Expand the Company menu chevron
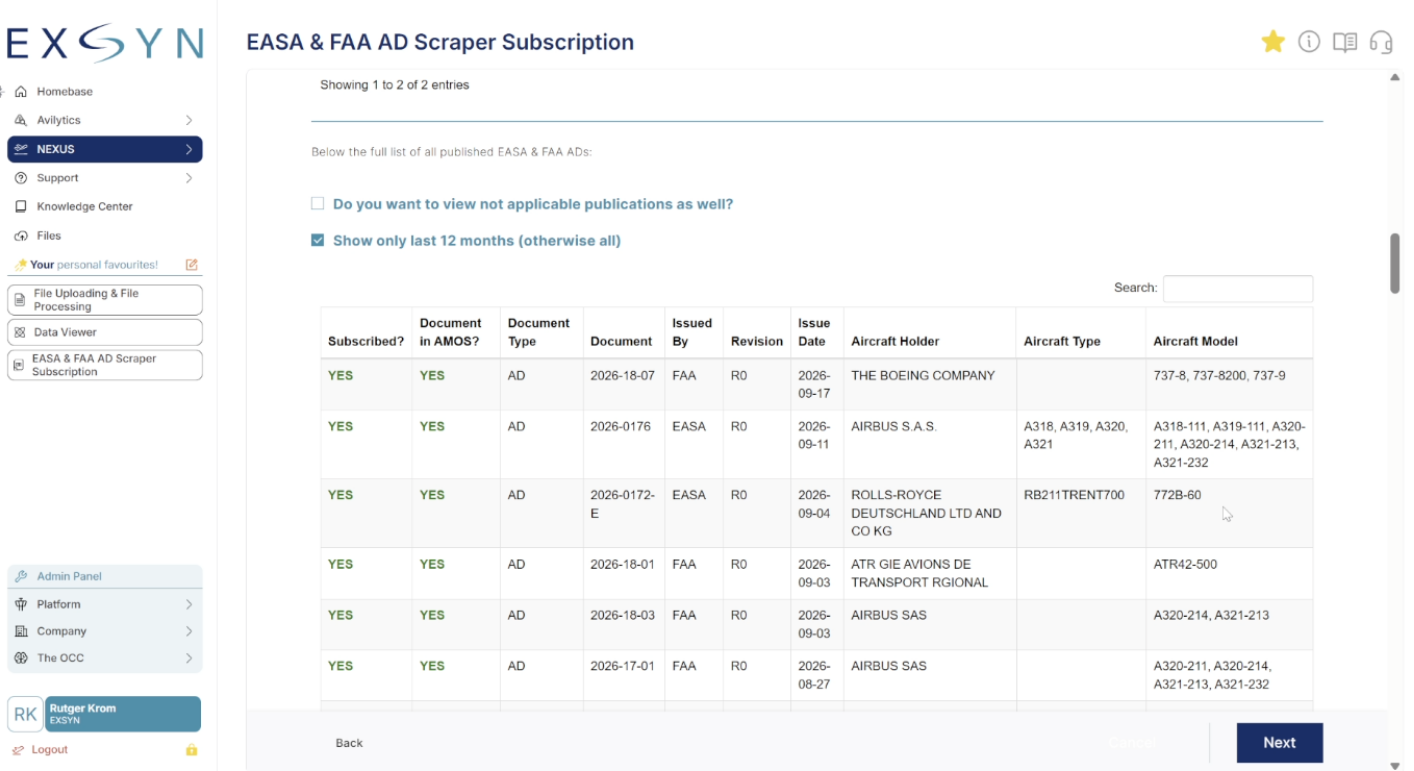Image resolution: width=1414 pixels, height=771 pixels. pos(189,631)
